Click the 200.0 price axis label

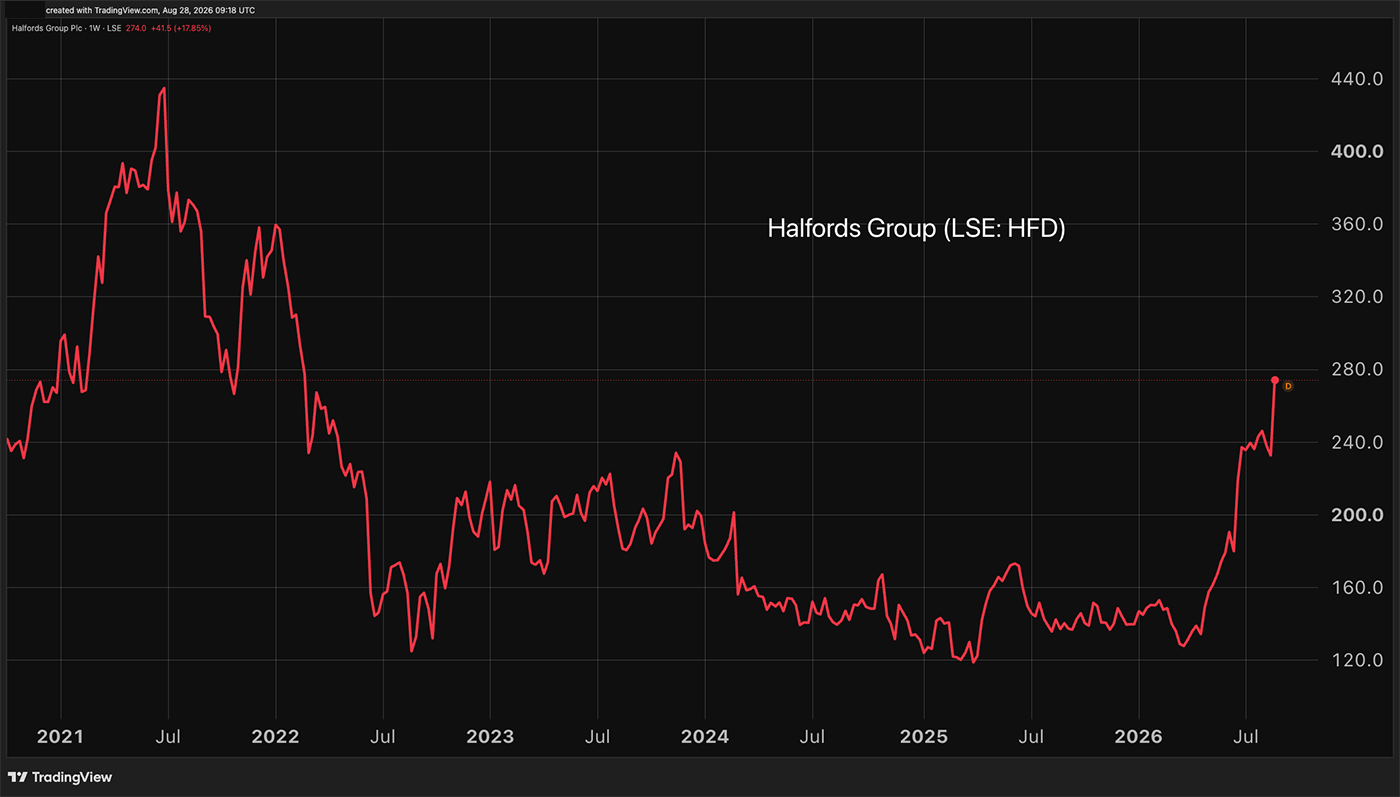(1356, 515)
